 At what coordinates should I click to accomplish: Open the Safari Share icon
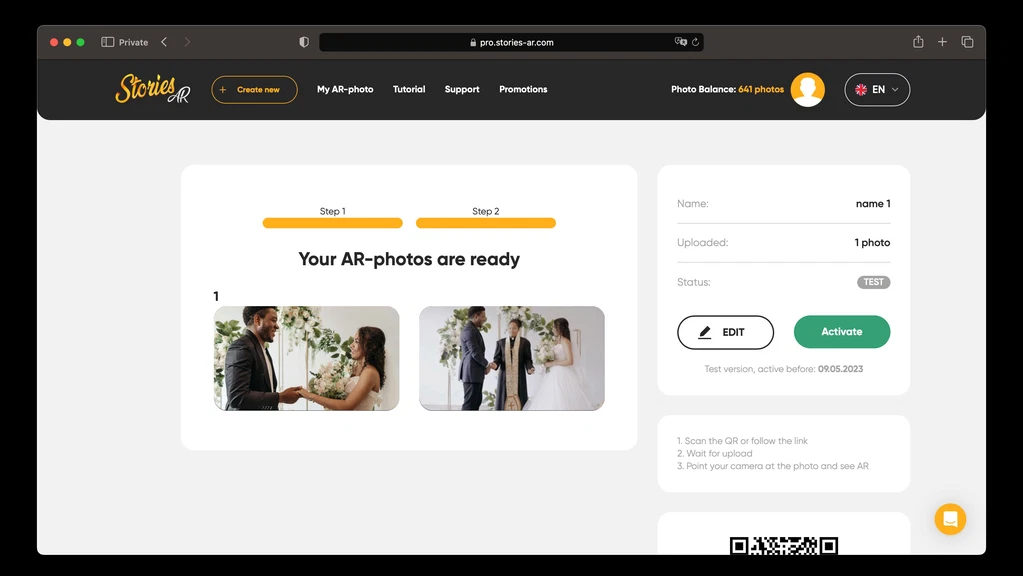click(x=918, y=42)
